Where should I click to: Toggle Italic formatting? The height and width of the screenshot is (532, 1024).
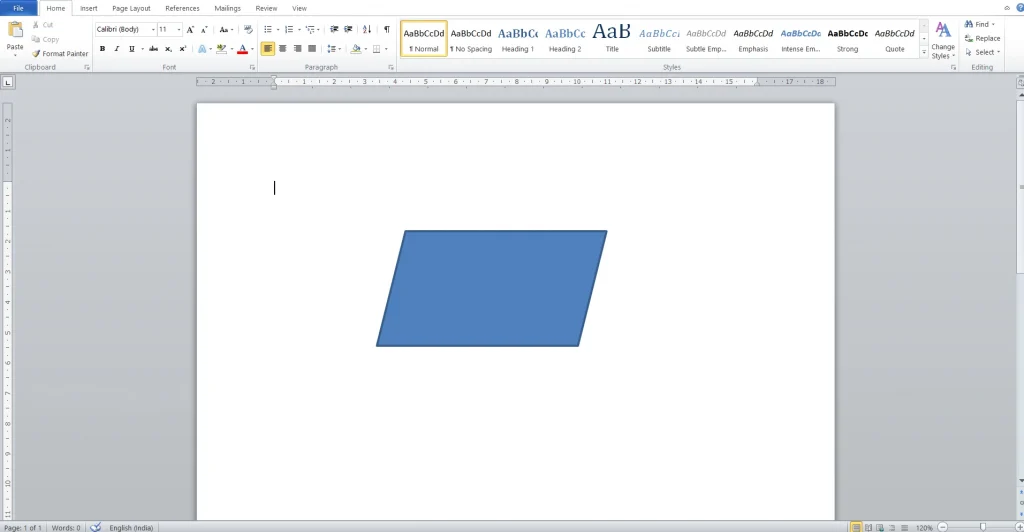pos(116,49)
